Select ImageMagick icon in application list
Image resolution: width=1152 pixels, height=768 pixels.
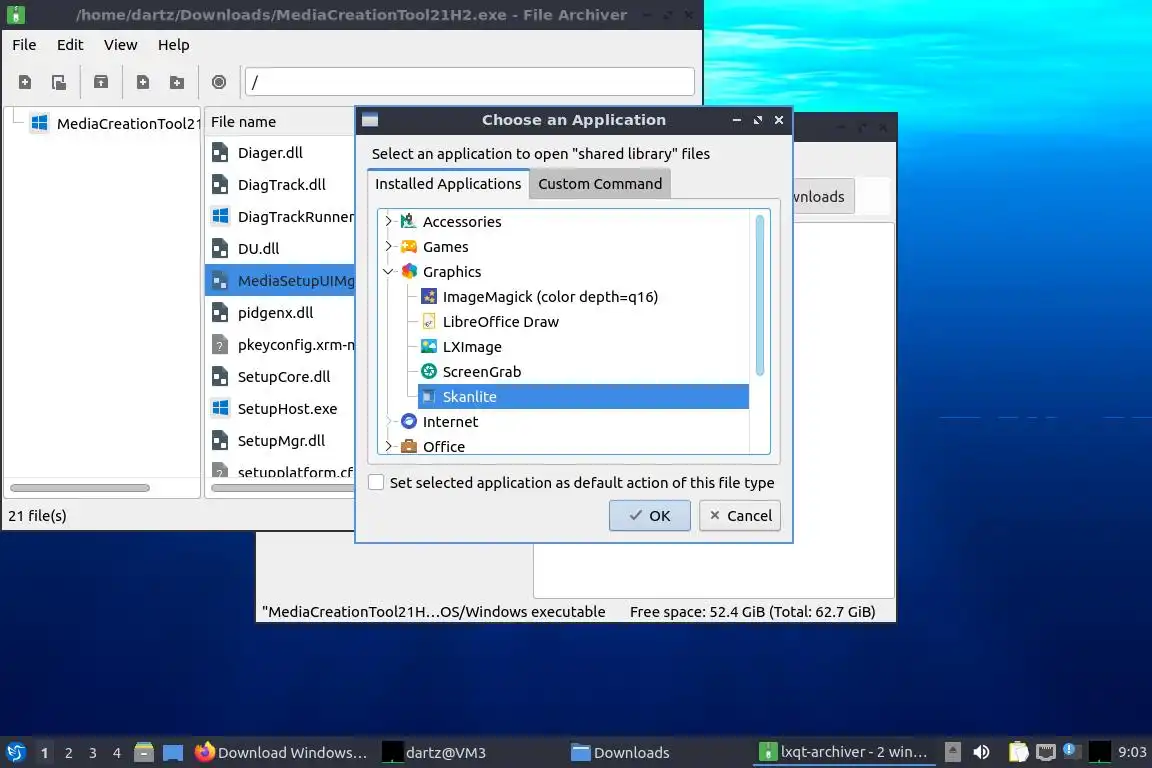click(x=429, y=296)
